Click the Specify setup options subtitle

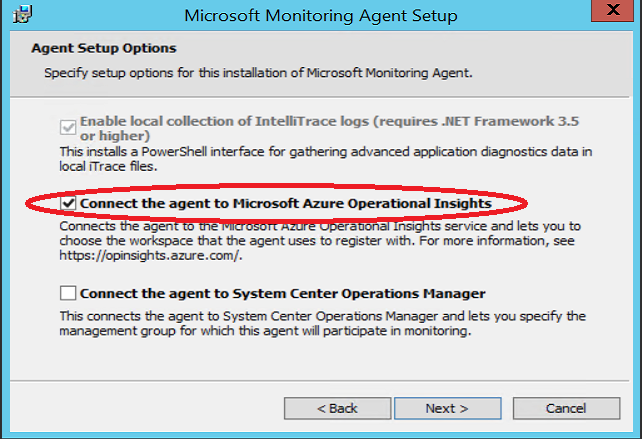click(258, 73)
